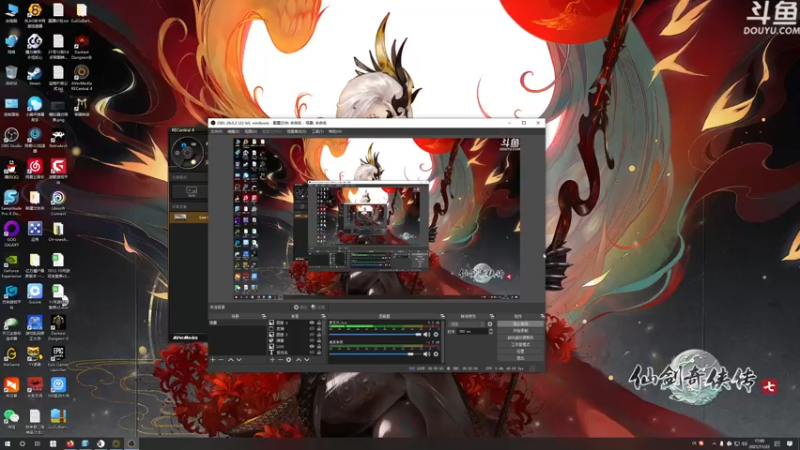Screen dimensions: 800x450
Task: Click second button in OBS Controls panel
Action: click(x=520, y=331)
